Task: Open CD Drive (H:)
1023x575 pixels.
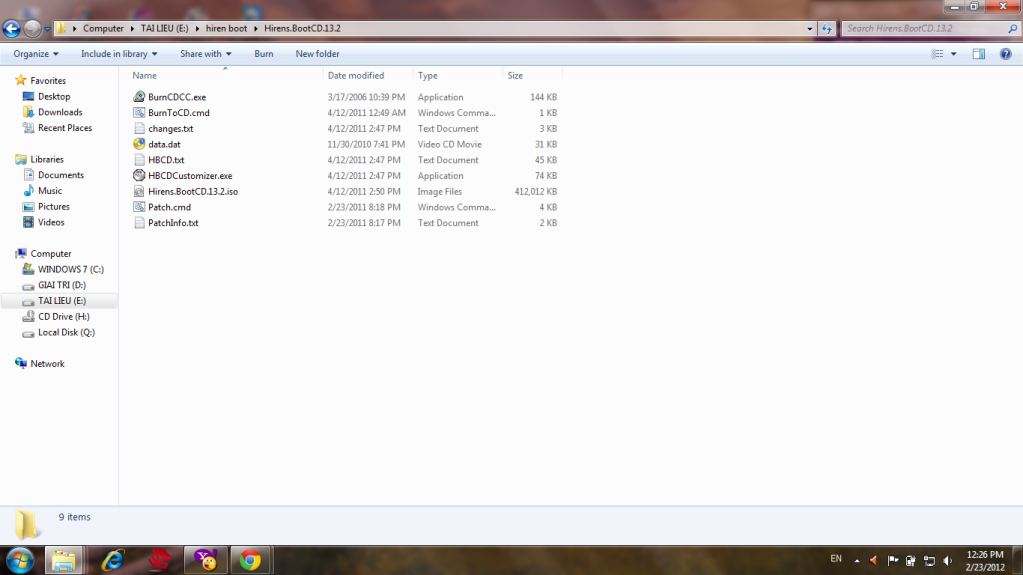Action: (63, 317)
